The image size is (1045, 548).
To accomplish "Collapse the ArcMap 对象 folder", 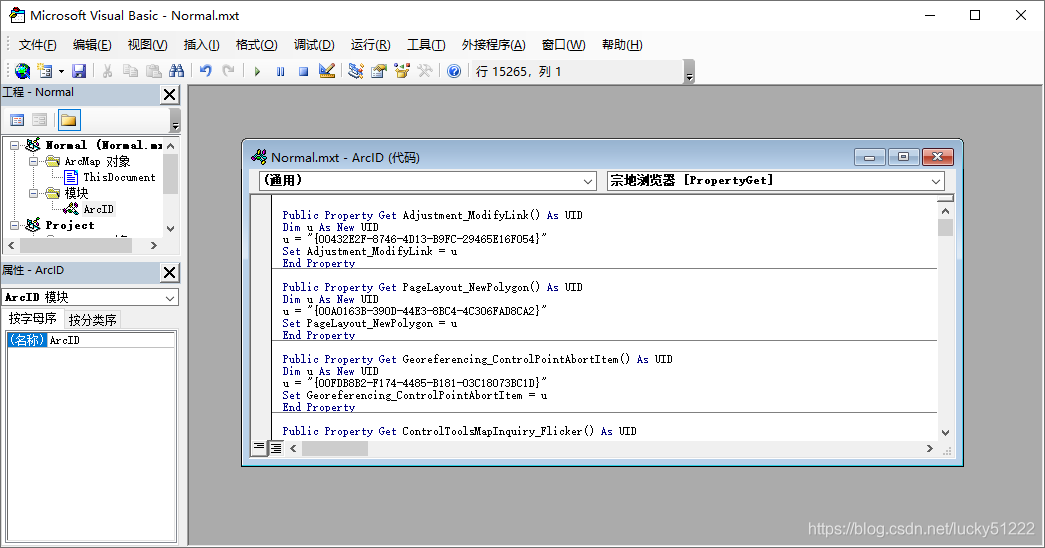I will point(33,161).
